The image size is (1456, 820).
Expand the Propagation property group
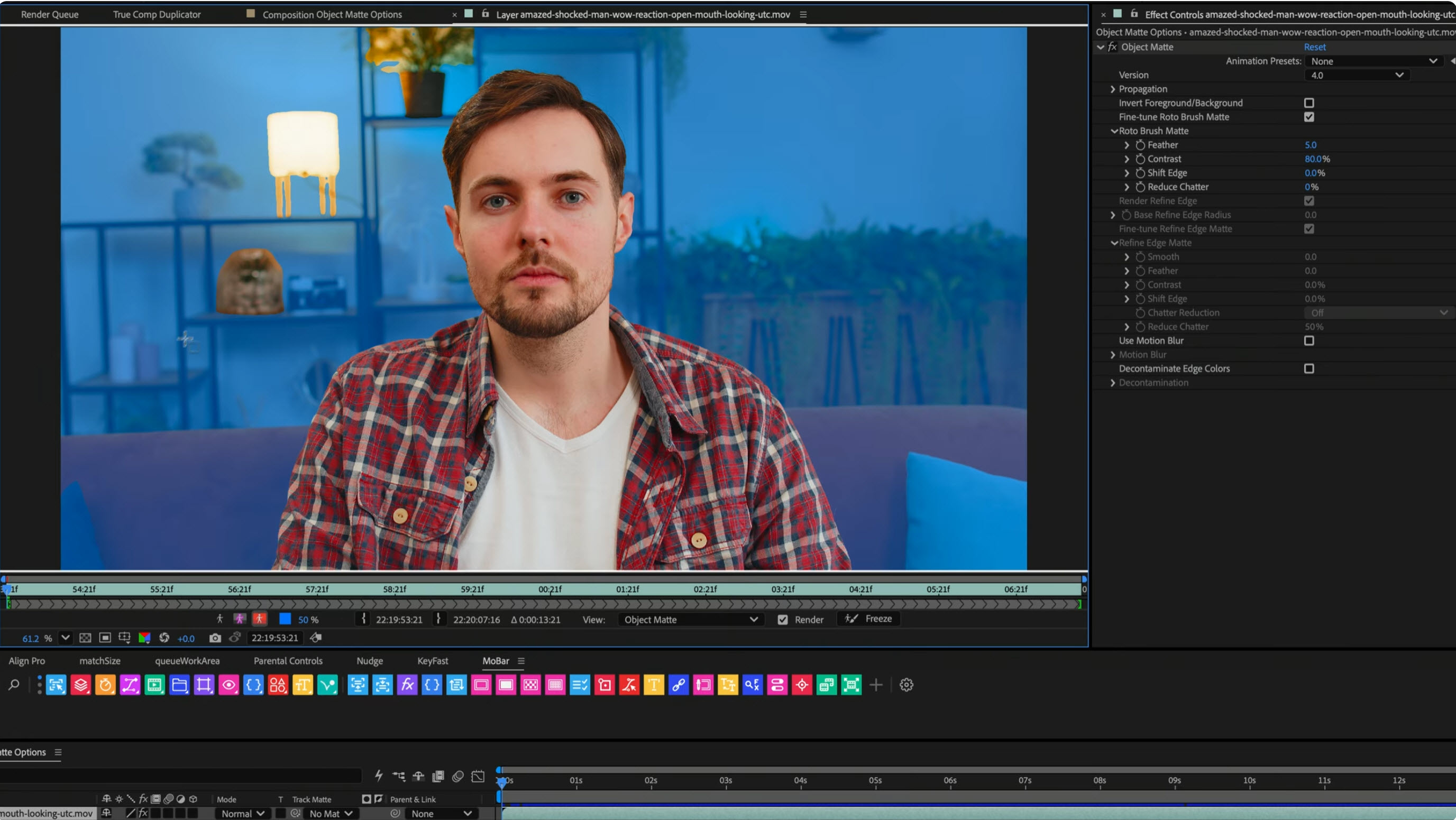click(1112, 89)
